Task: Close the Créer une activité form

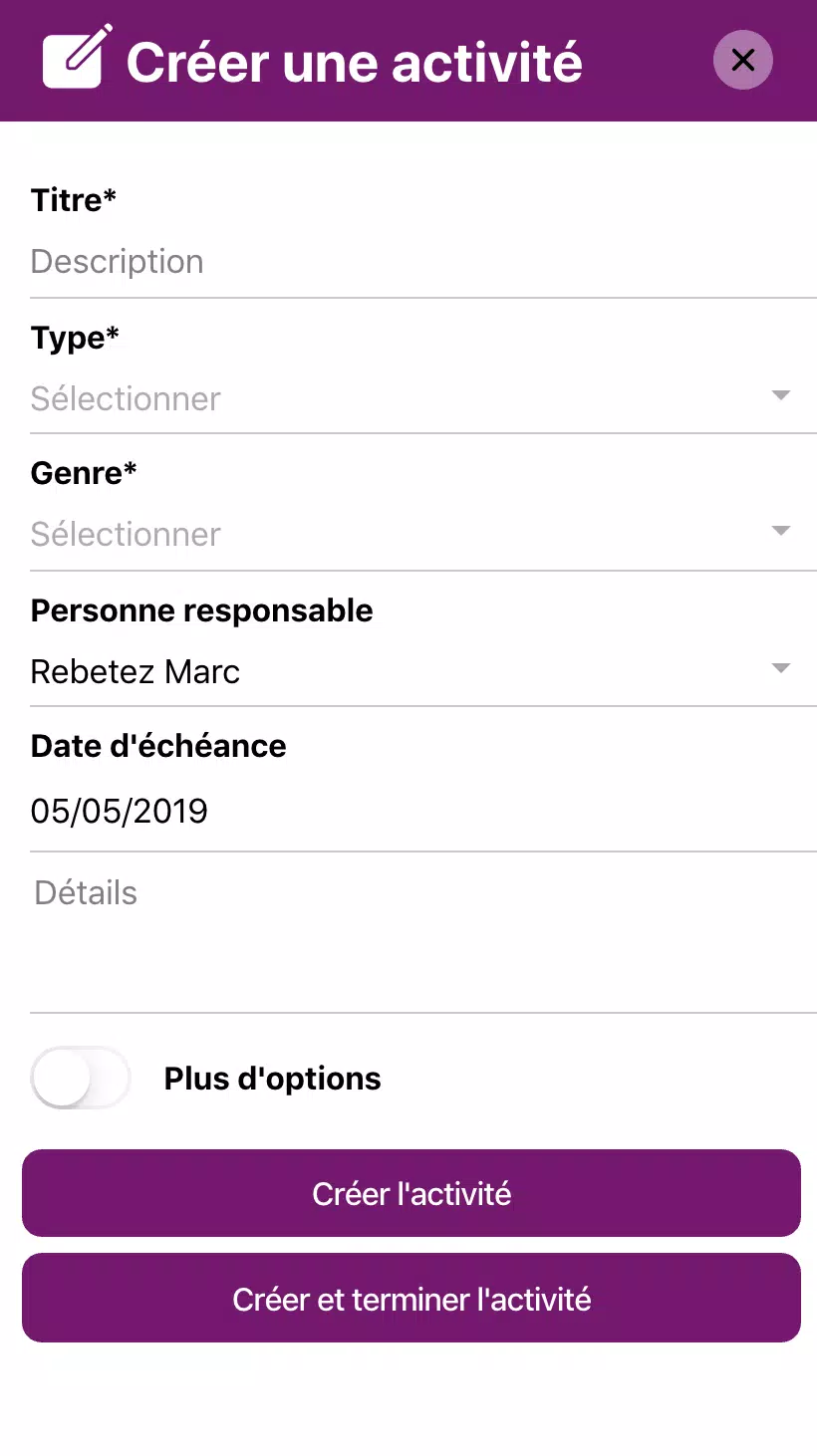Action: [x=743, y=60]
